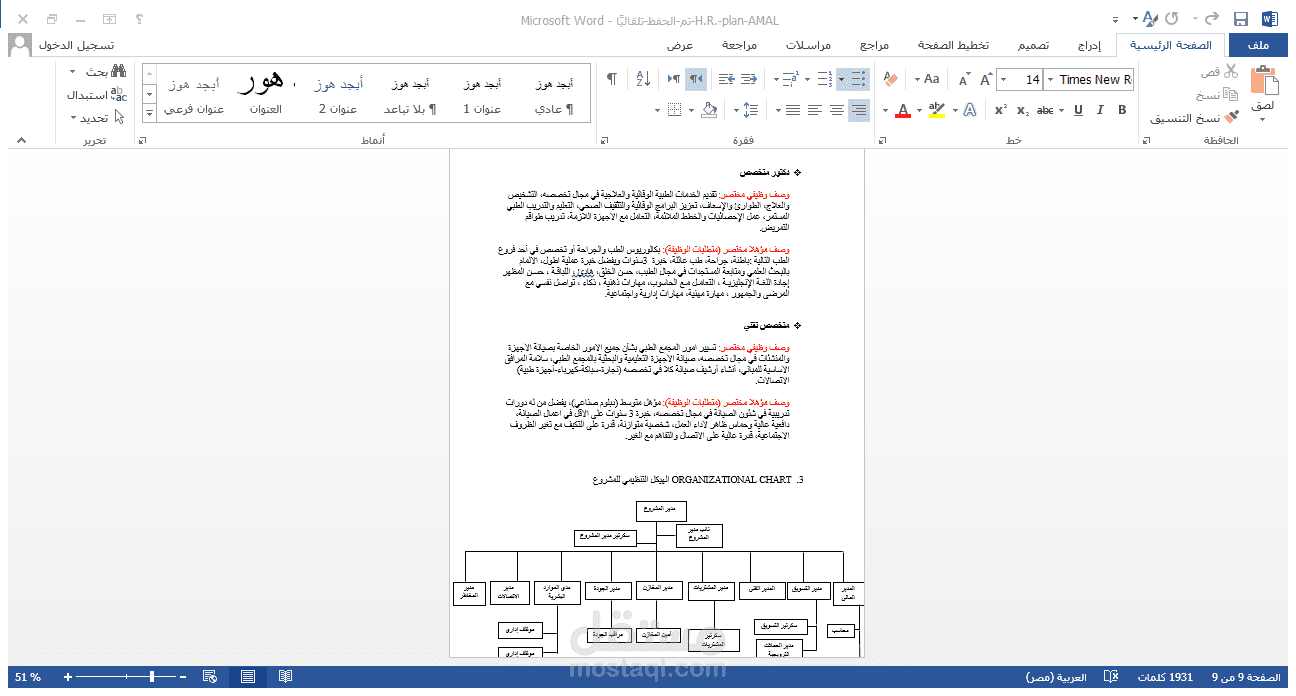Set left-to-right text direction
This screenshot has width=1296, height=696.
click(x=674, y=79)
